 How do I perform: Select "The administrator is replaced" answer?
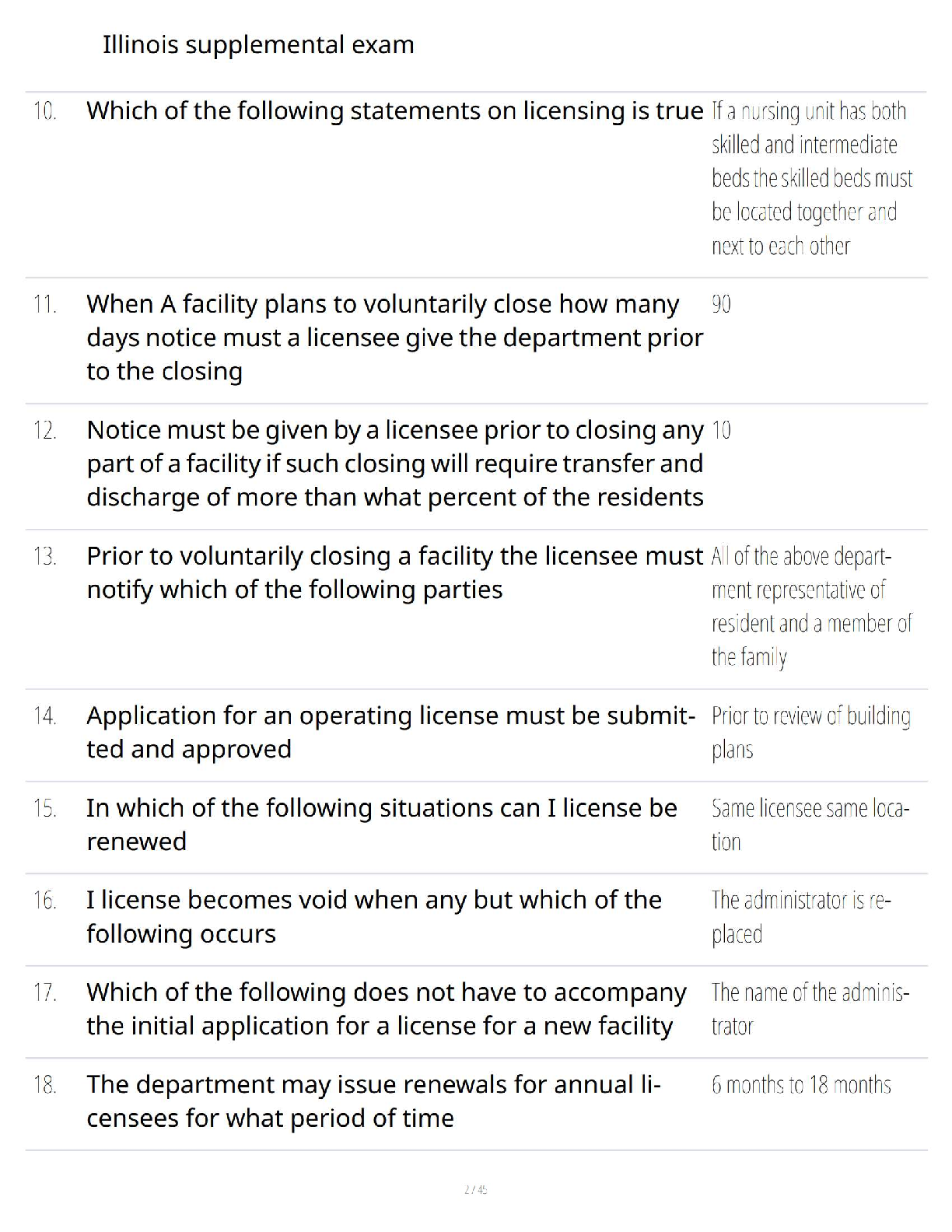[800, 917]
